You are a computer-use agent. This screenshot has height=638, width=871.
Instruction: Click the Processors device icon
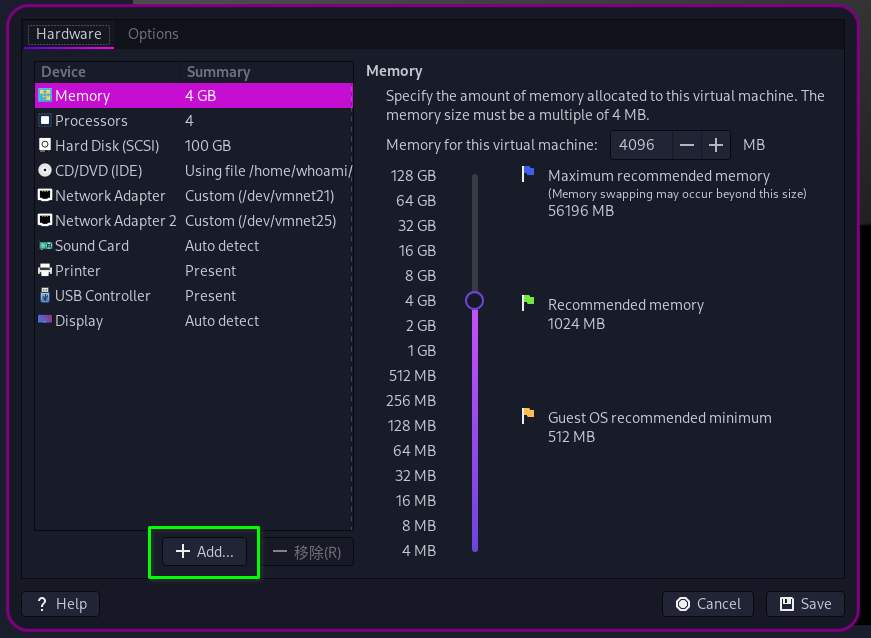(x=45, y=121)
